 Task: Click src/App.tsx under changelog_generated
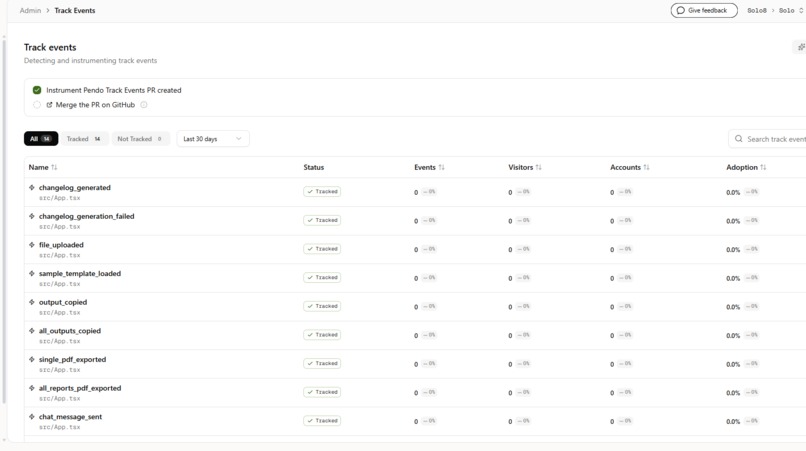60,198
